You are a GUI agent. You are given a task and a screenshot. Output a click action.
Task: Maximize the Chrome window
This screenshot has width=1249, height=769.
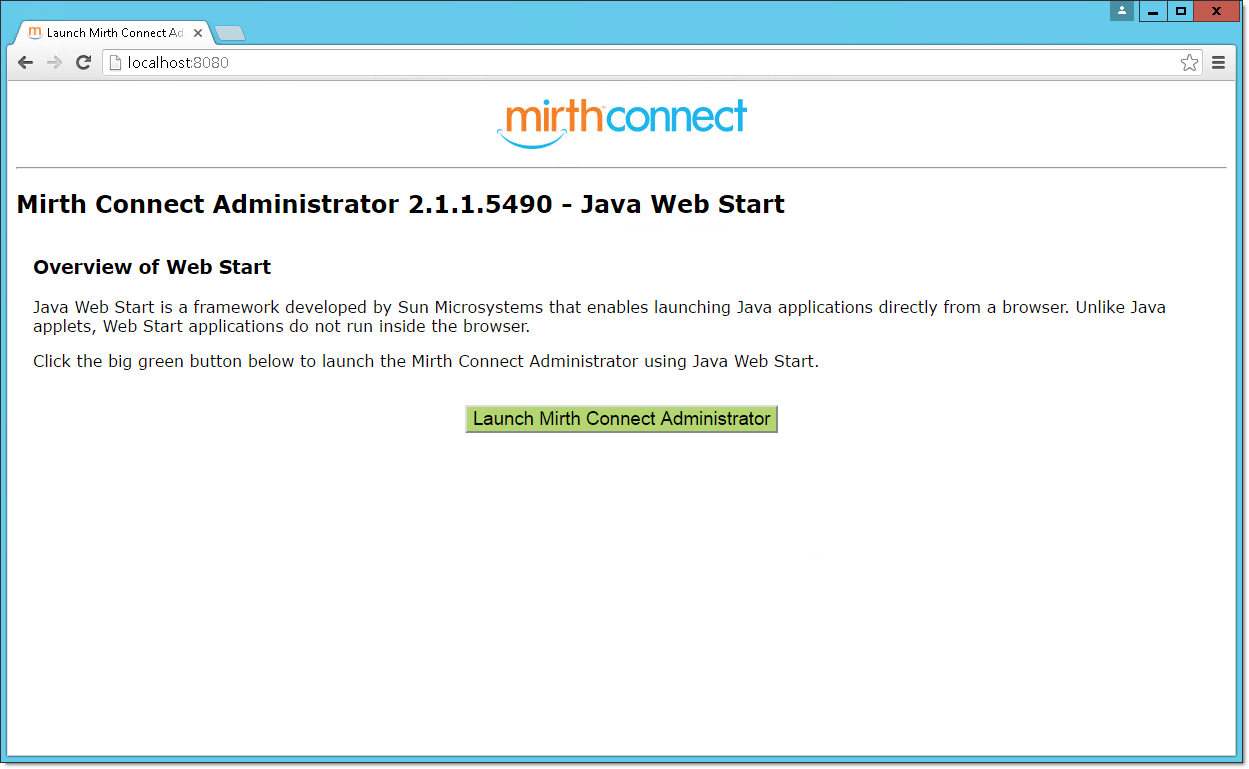pos(1181,11)
